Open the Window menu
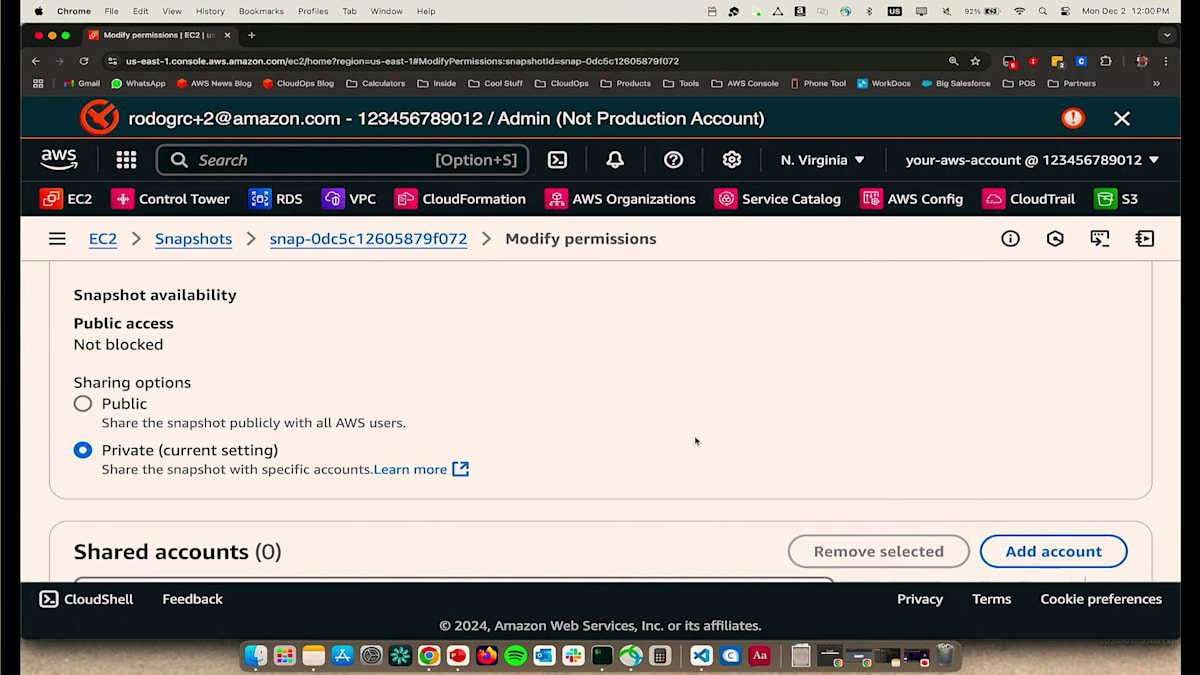This screenshot has height=675, width=1200. click(386, 11)
